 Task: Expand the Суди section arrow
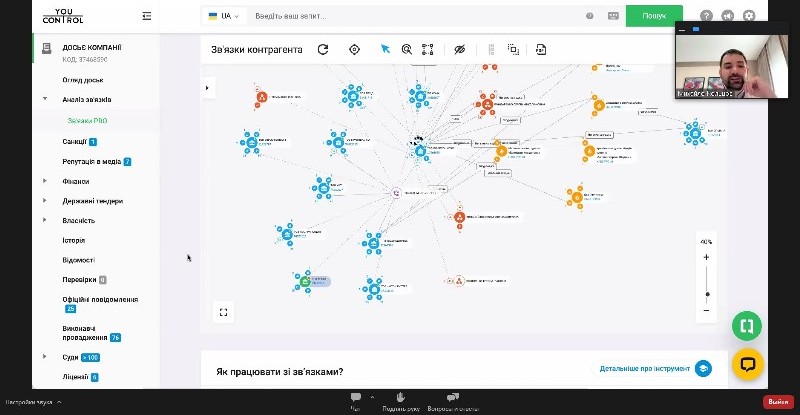[x=45, y=357]
